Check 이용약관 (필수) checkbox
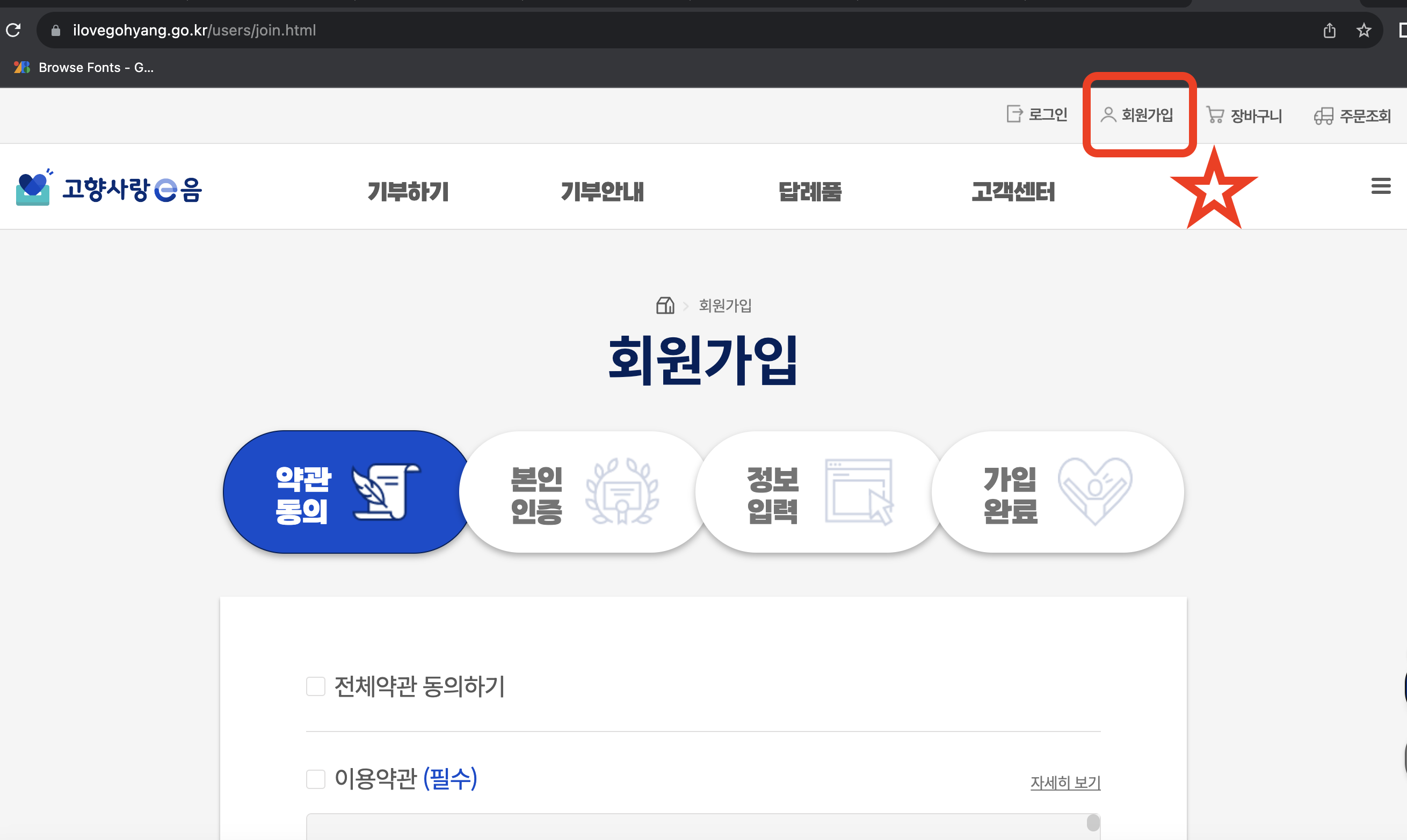The height and width of the screenshot is (840, 1407). click(x=315, y=779)
